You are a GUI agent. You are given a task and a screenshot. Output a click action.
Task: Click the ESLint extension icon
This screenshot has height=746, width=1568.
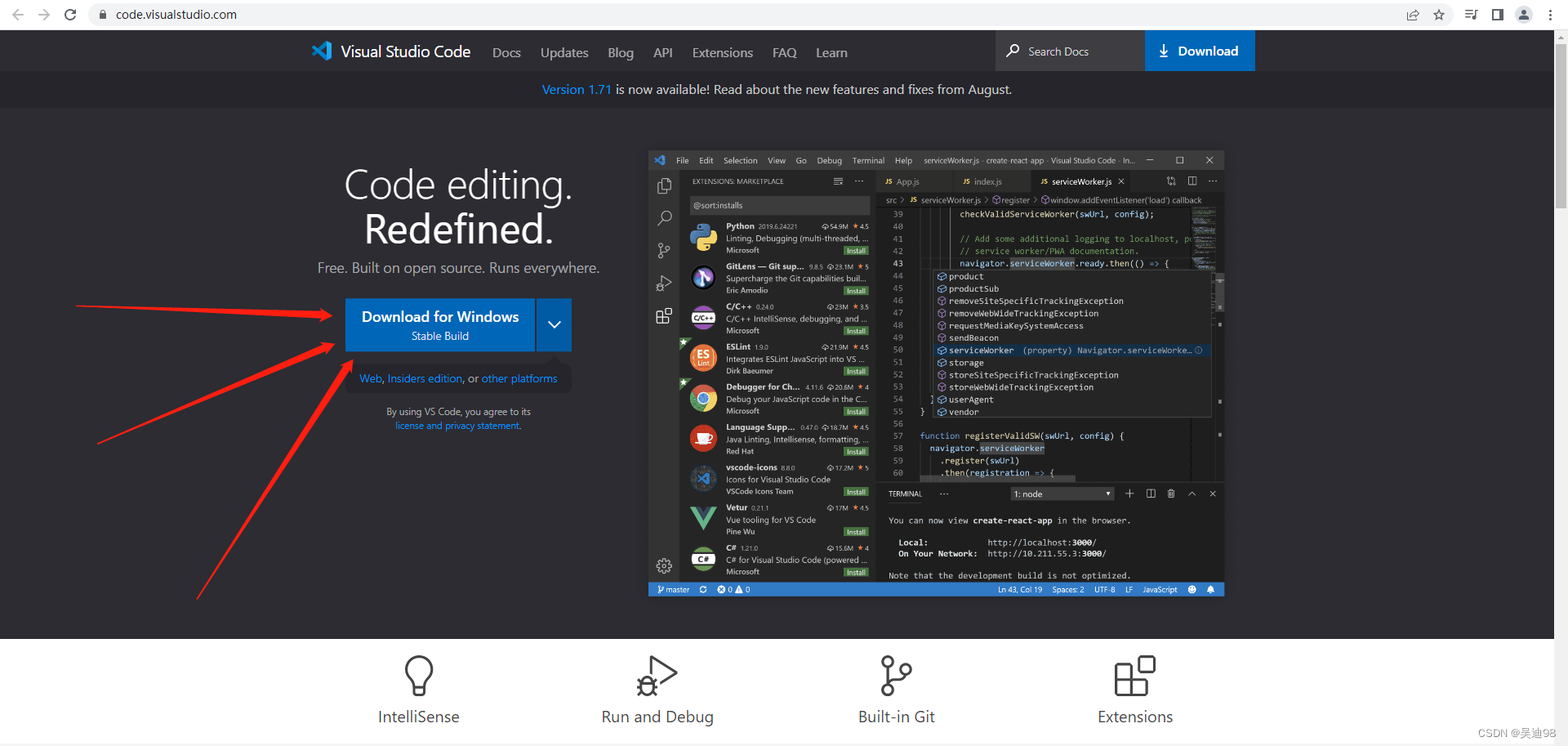(703, 358)
